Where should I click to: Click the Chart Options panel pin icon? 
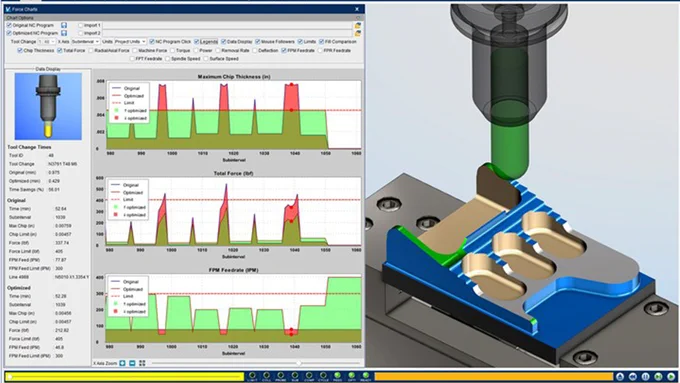click(x=358, y=18)
